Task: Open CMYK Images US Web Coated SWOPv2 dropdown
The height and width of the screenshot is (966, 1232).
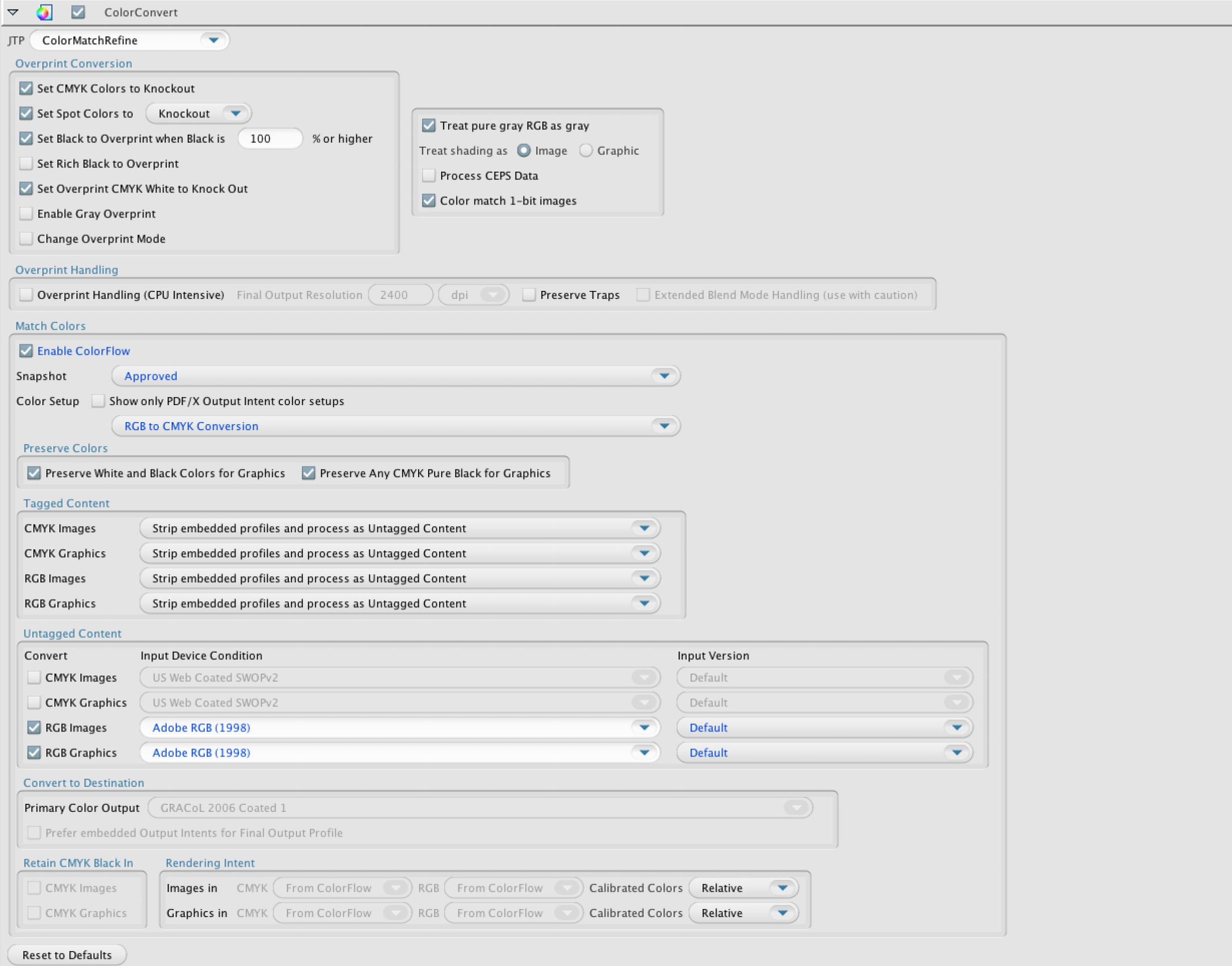Action: (x=400, y=678)
